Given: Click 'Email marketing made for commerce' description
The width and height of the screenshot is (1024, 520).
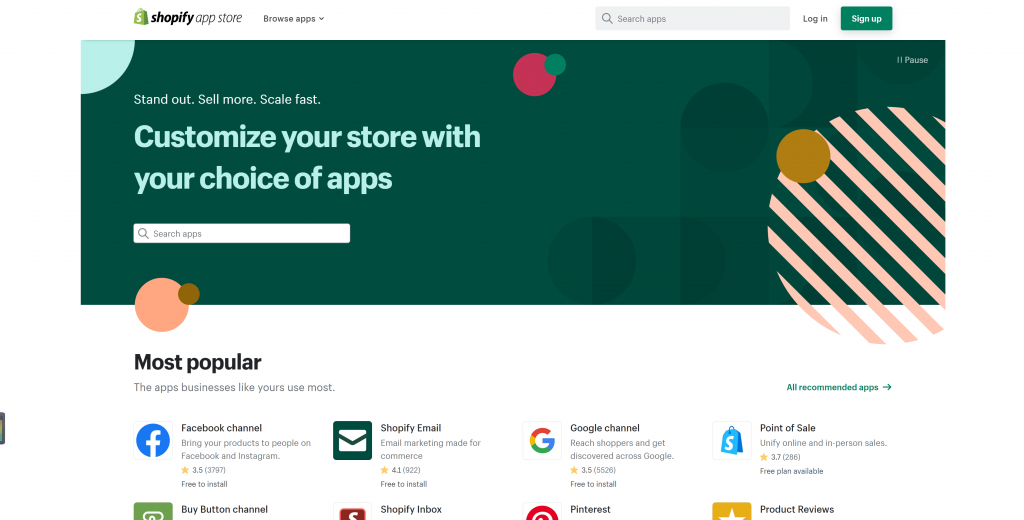Looking at the screenshot, I should click(430, 449).
